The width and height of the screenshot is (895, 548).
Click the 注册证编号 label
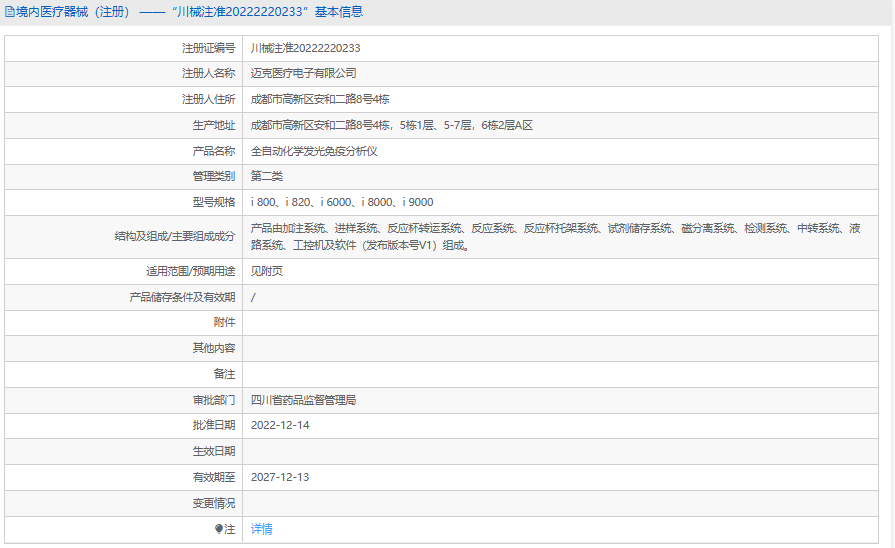208,49
